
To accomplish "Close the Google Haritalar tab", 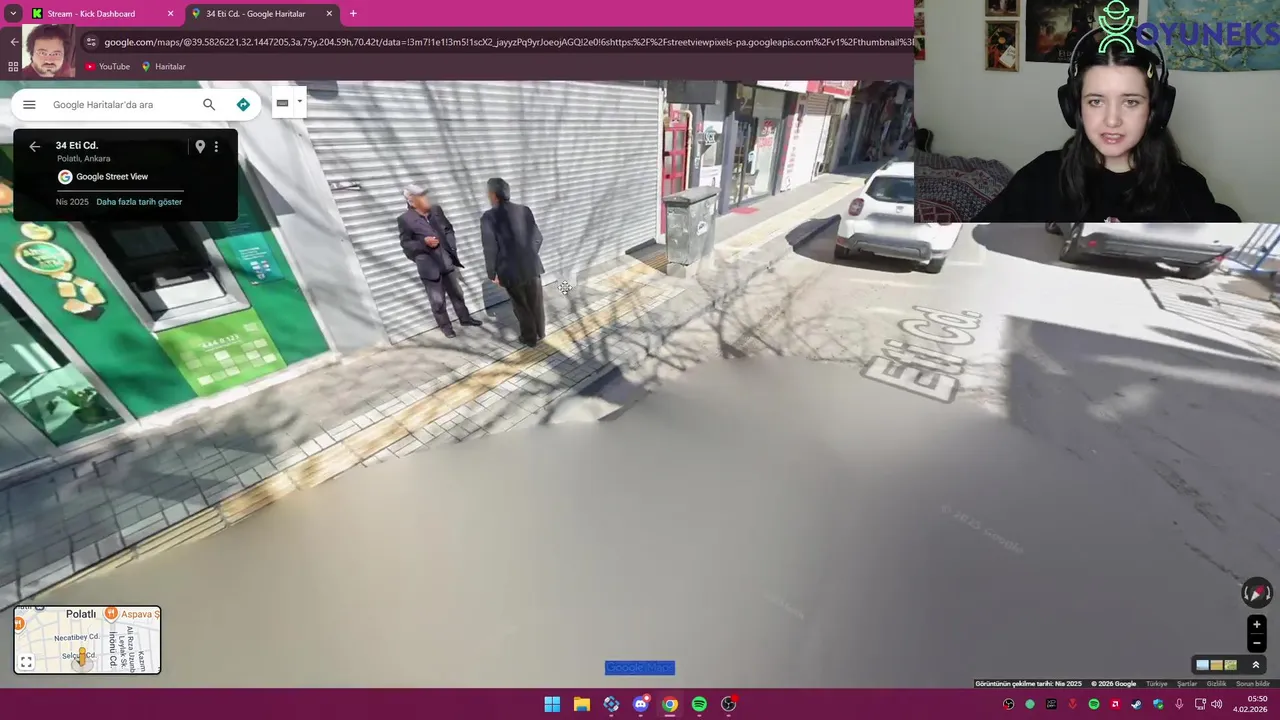I will pos(329,14).
